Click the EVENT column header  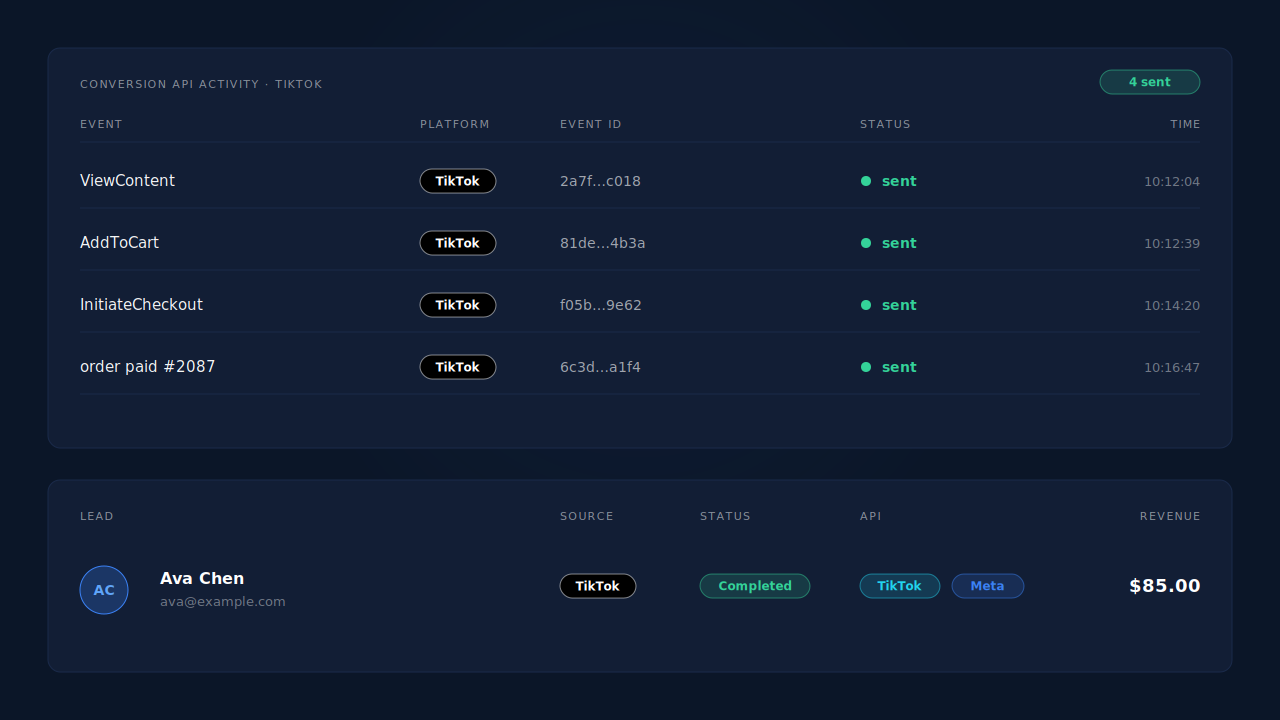101,125
